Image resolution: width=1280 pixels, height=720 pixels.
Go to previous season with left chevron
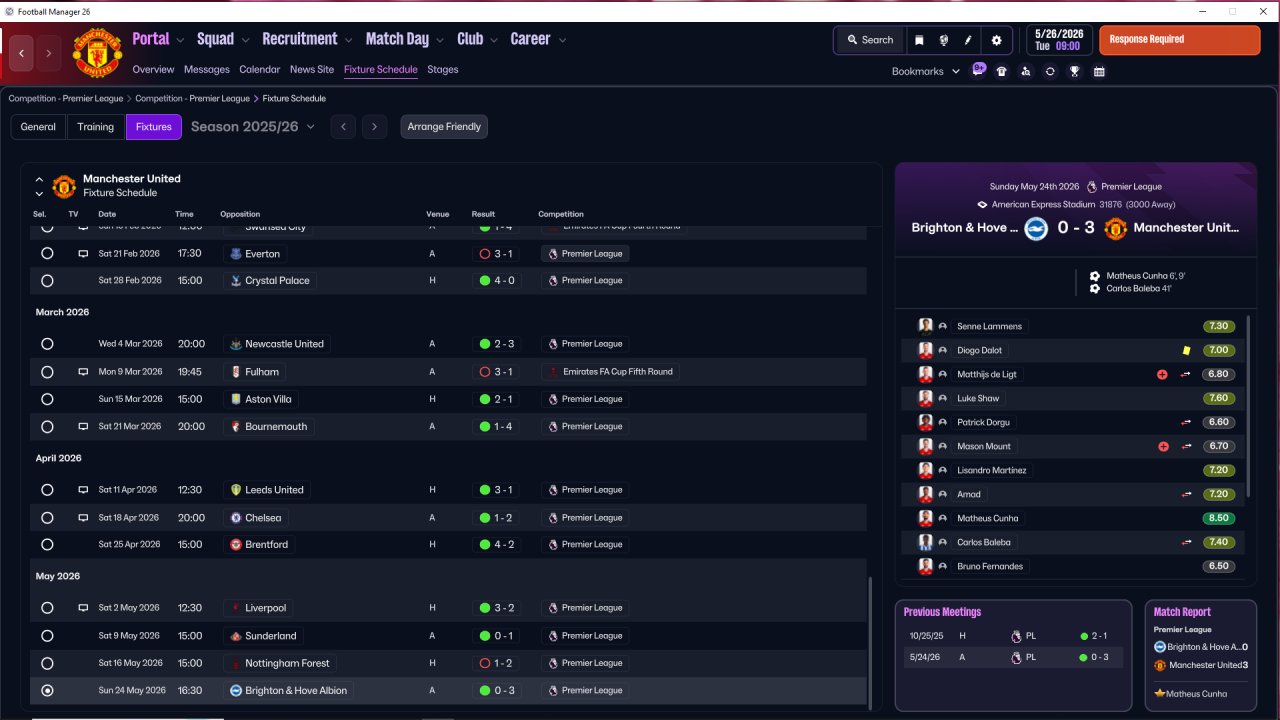coord(343,127)
